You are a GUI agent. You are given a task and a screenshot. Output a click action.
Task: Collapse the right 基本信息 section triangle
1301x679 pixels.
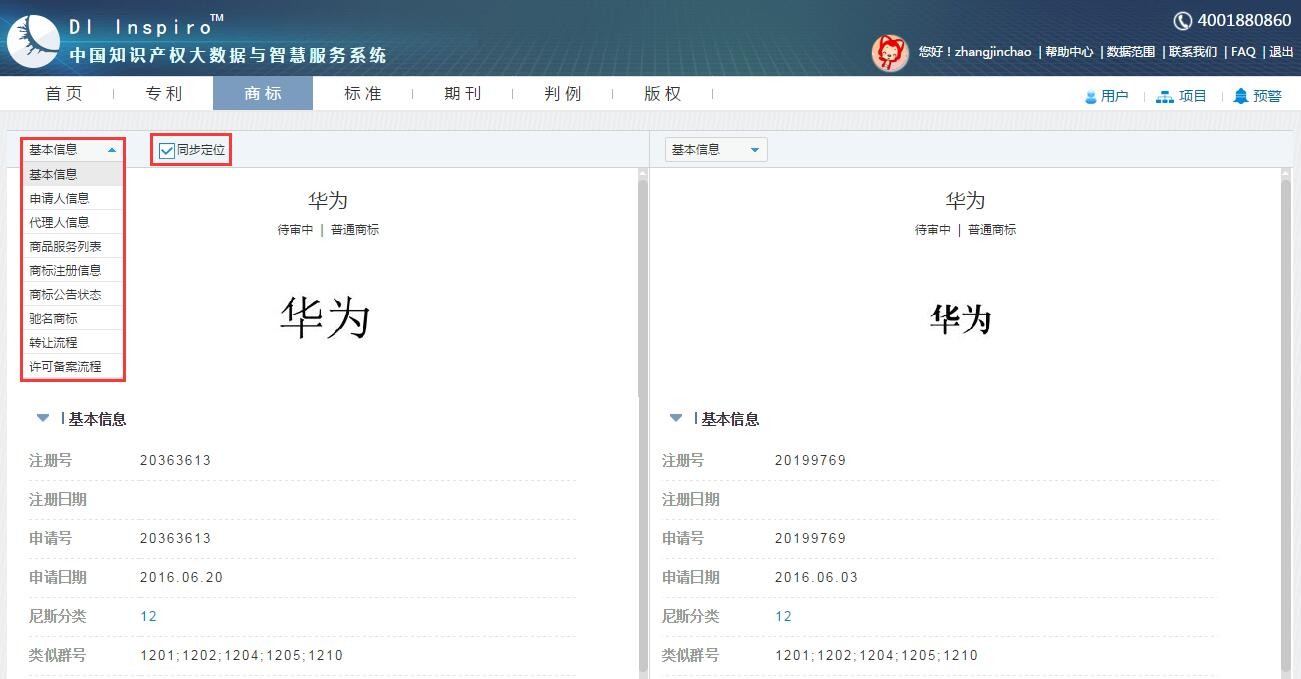pyautogui.click(x=676, y=418)
